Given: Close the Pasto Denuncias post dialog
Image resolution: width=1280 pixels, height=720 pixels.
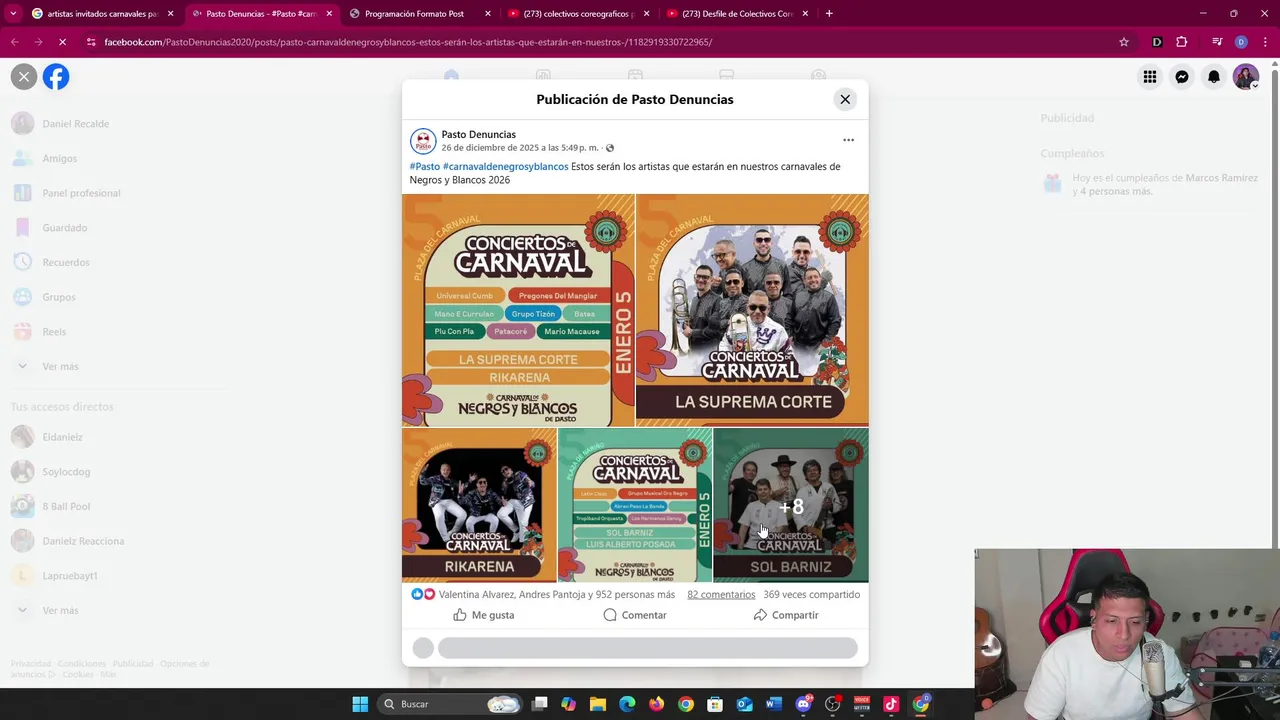Looking at the screenshot, I should click(x=845, y=99).
